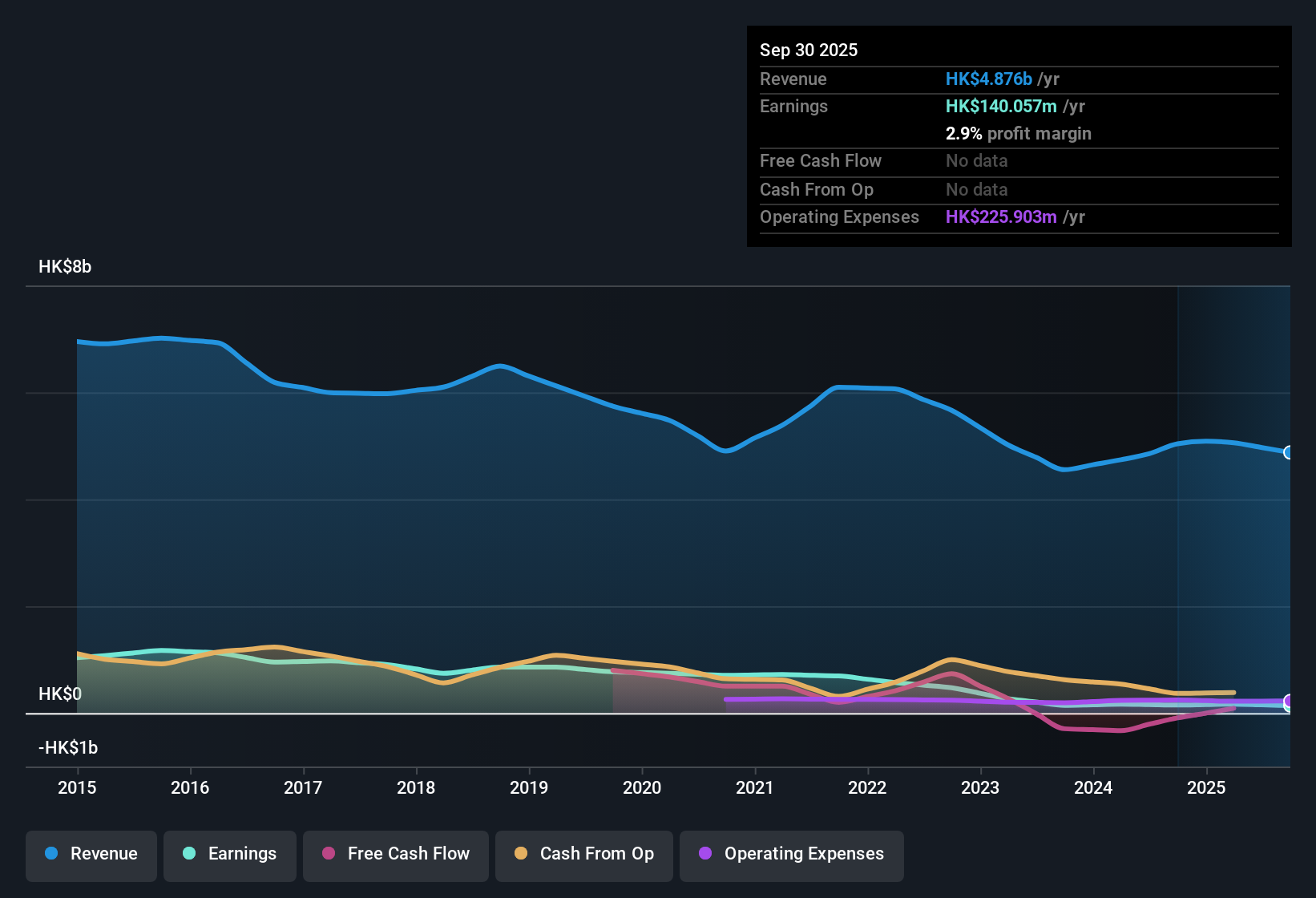The width and height of the screenshot is (1316, 898).
Task: Click the teal Earnings legend dot
Action: pyautogui.click(x=189, y=854)
